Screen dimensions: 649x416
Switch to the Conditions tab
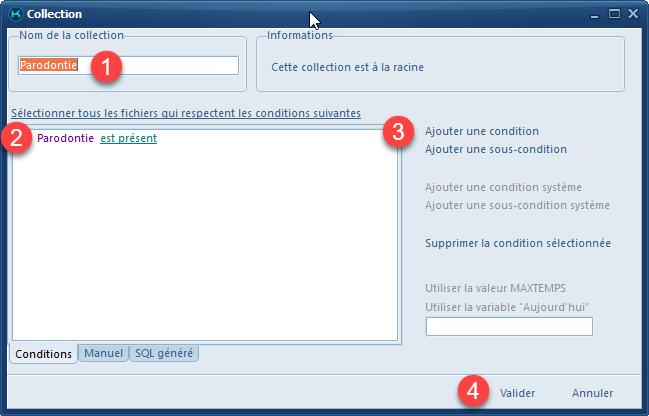pos(44,354)
